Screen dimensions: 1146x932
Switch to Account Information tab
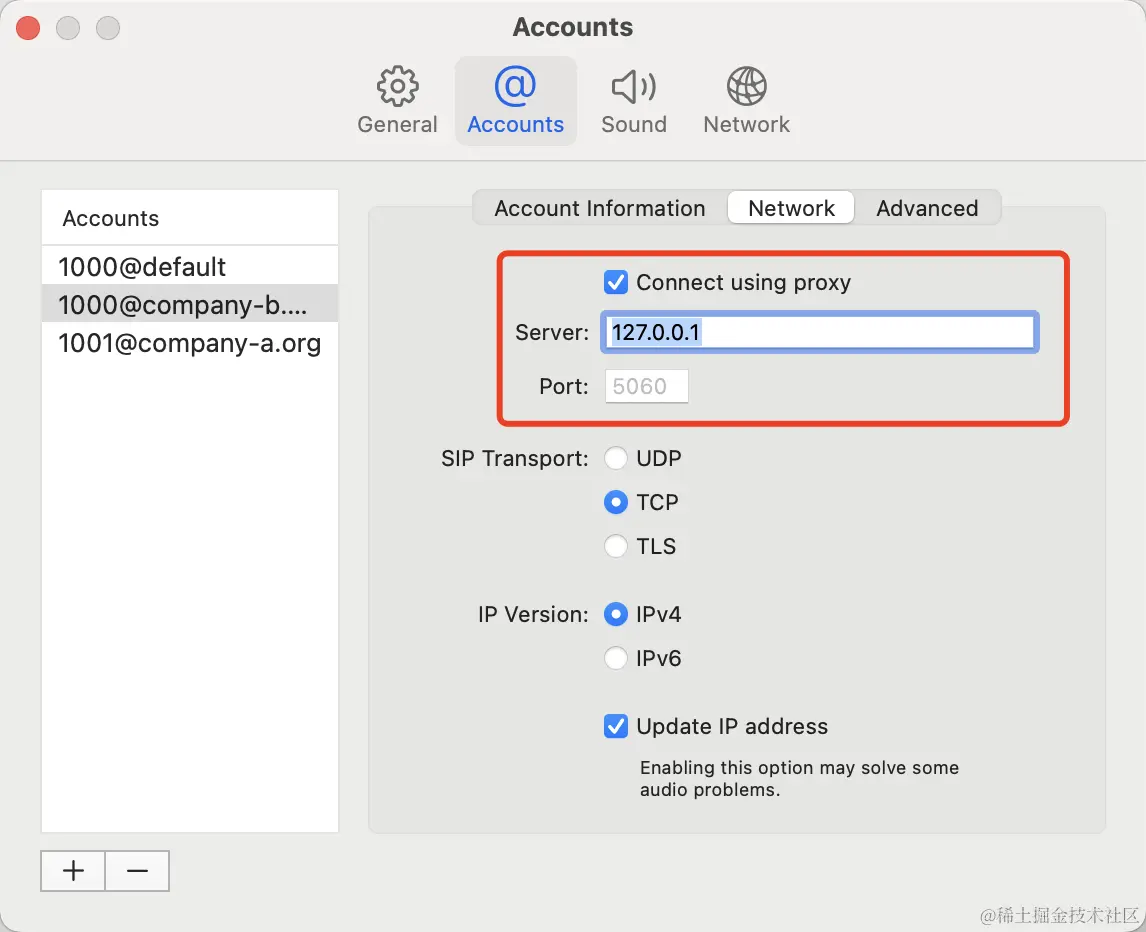pyautogui.click(x=599, y=208)
